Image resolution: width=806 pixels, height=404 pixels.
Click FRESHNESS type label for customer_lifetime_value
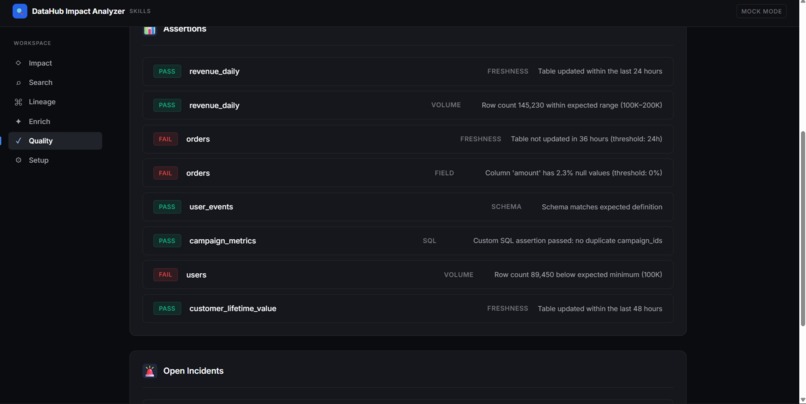click(x=507, y=308)
